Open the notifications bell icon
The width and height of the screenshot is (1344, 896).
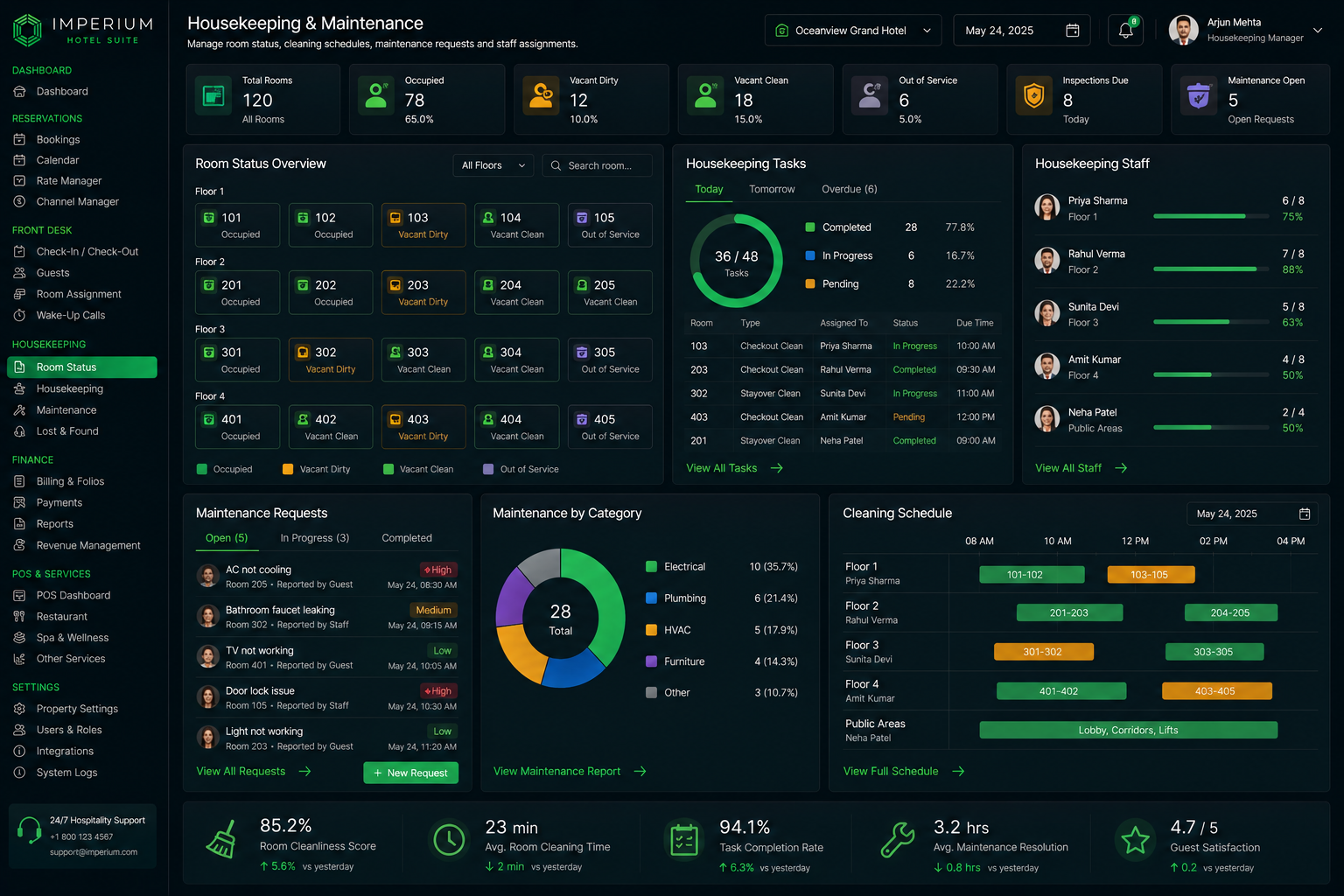click(x=1125, y=31)
